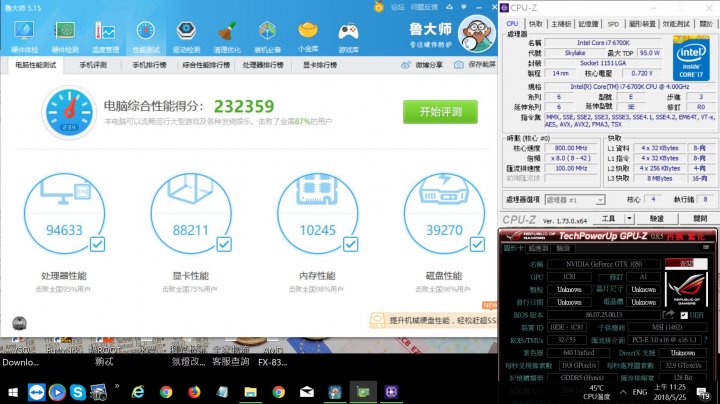Open Mail envelope icon in taskbar
This screenshot has height=404, width=720.
pos(307,392)
